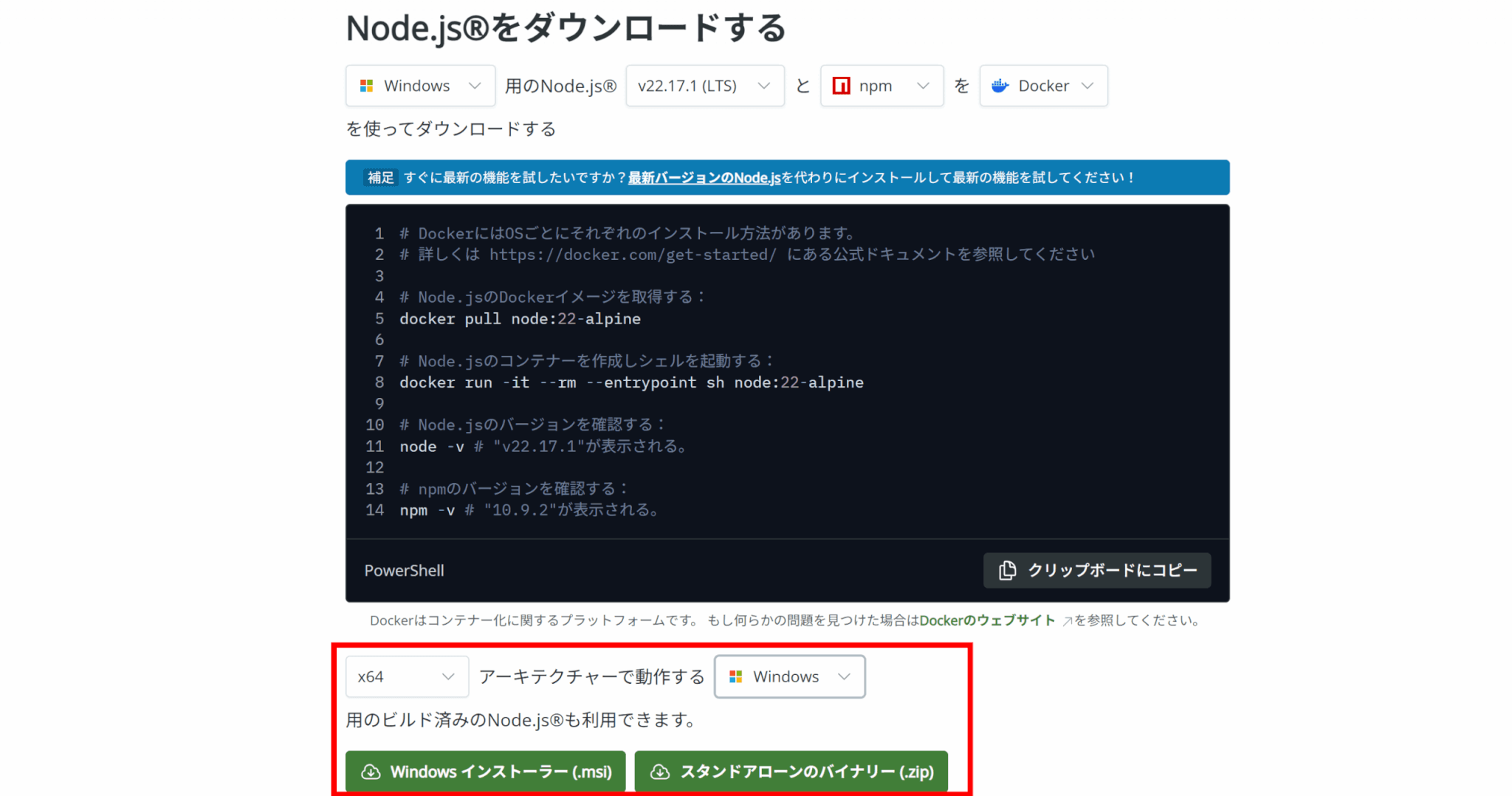
Task: Click the 用のビルド済みのNode.js®も利用できます text
Action: (521, 720)
